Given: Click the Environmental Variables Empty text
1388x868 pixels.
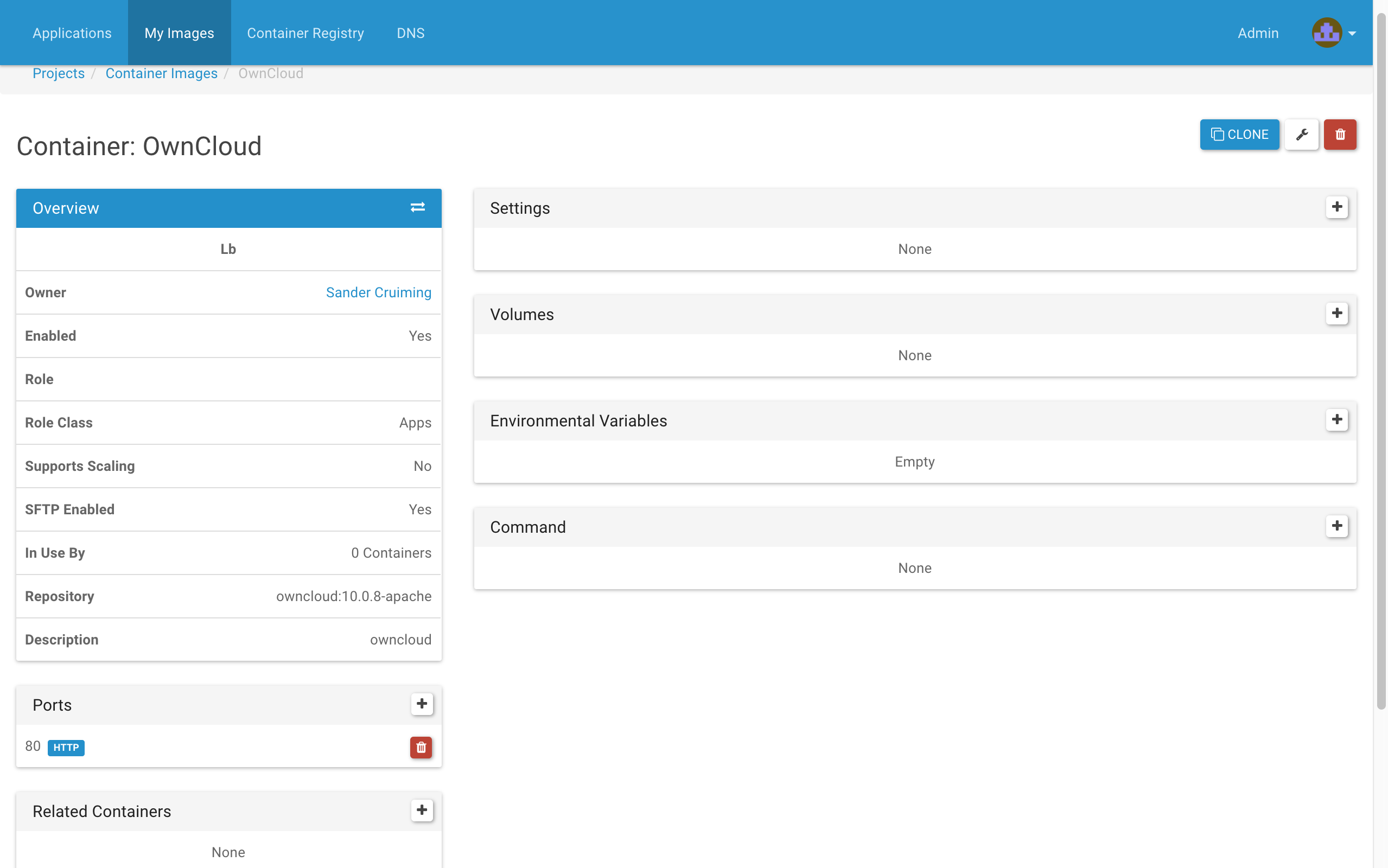Looking at the screenshot, I should 914,462.
